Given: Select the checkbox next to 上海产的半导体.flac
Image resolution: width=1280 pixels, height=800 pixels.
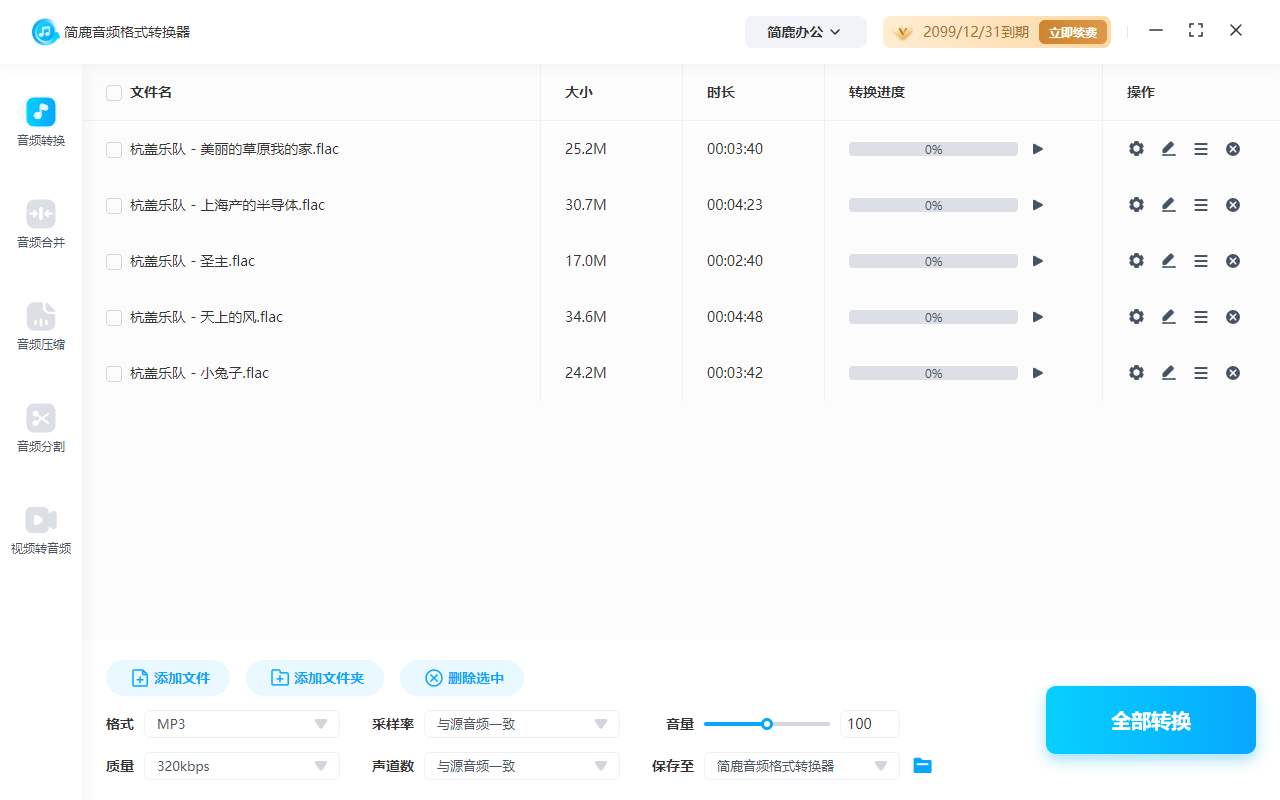Looking at the screenshot, I should coord(113,205).
